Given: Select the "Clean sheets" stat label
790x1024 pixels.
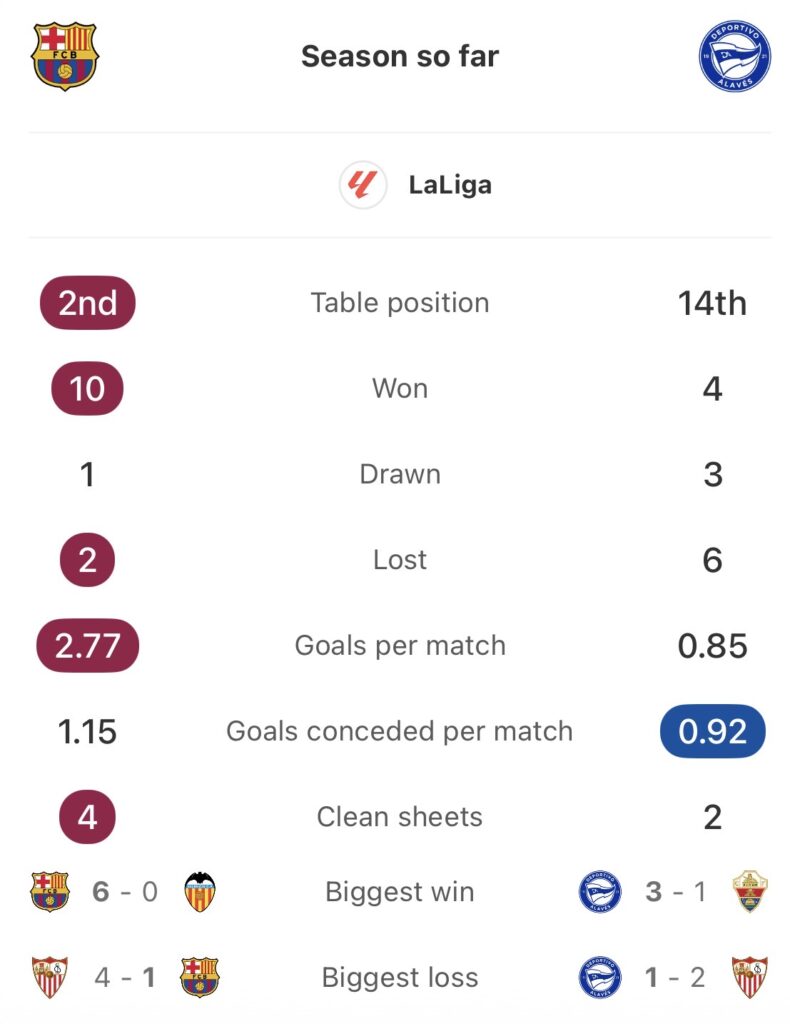Looking at the screenshot, I should tap(399, 817).
